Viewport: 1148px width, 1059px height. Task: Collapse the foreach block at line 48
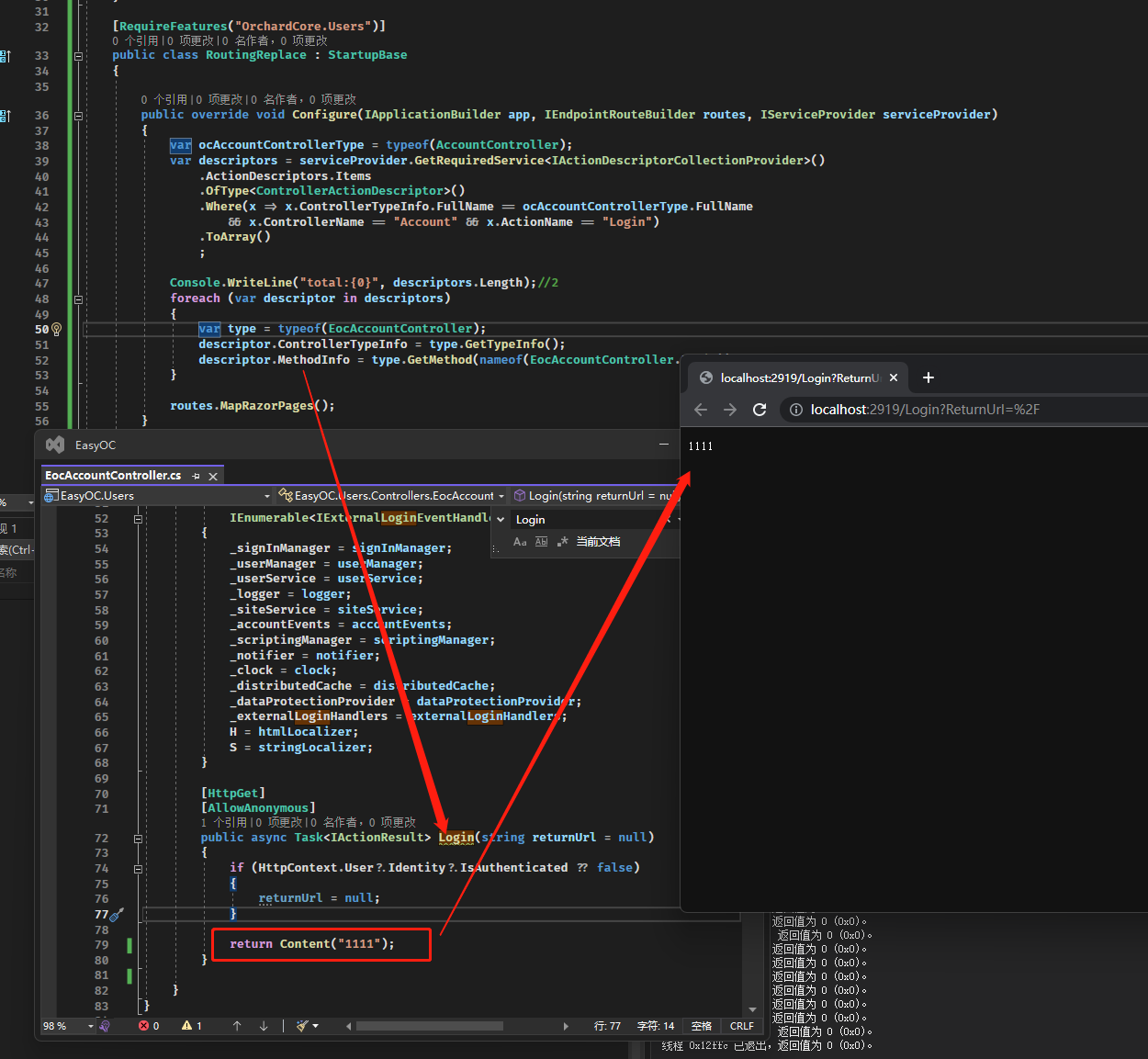(x=78, y=299)
